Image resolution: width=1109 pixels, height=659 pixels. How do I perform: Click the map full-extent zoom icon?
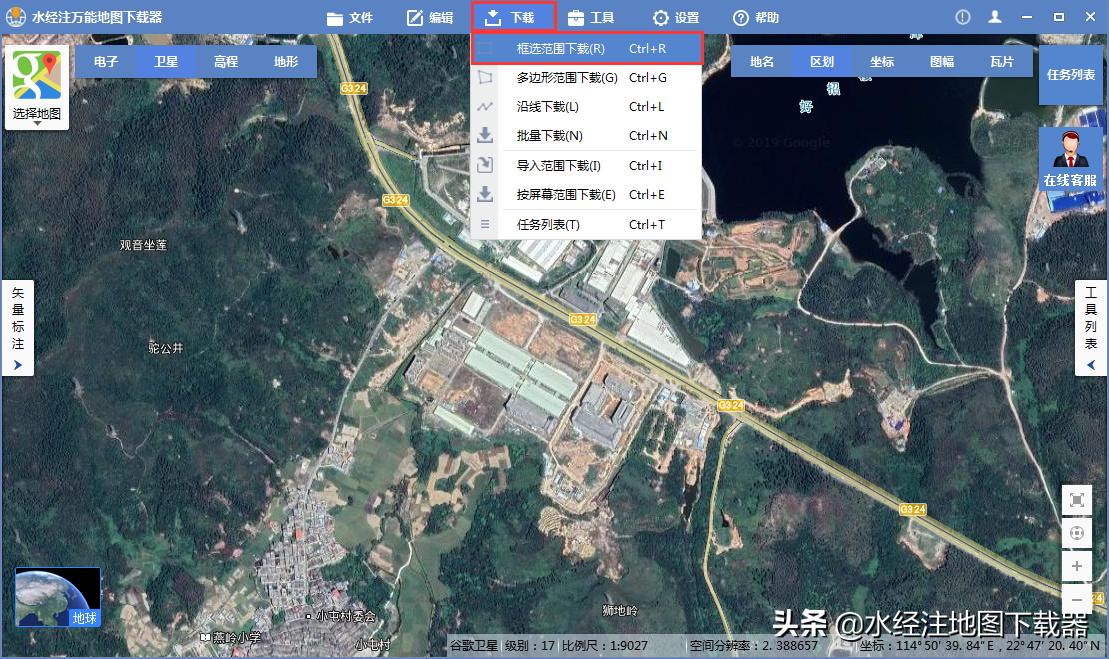click(1077, 500)
